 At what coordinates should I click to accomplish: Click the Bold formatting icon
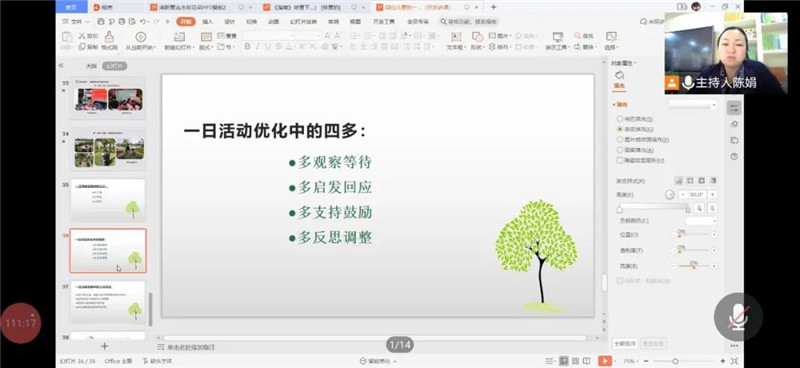point(247,46)
